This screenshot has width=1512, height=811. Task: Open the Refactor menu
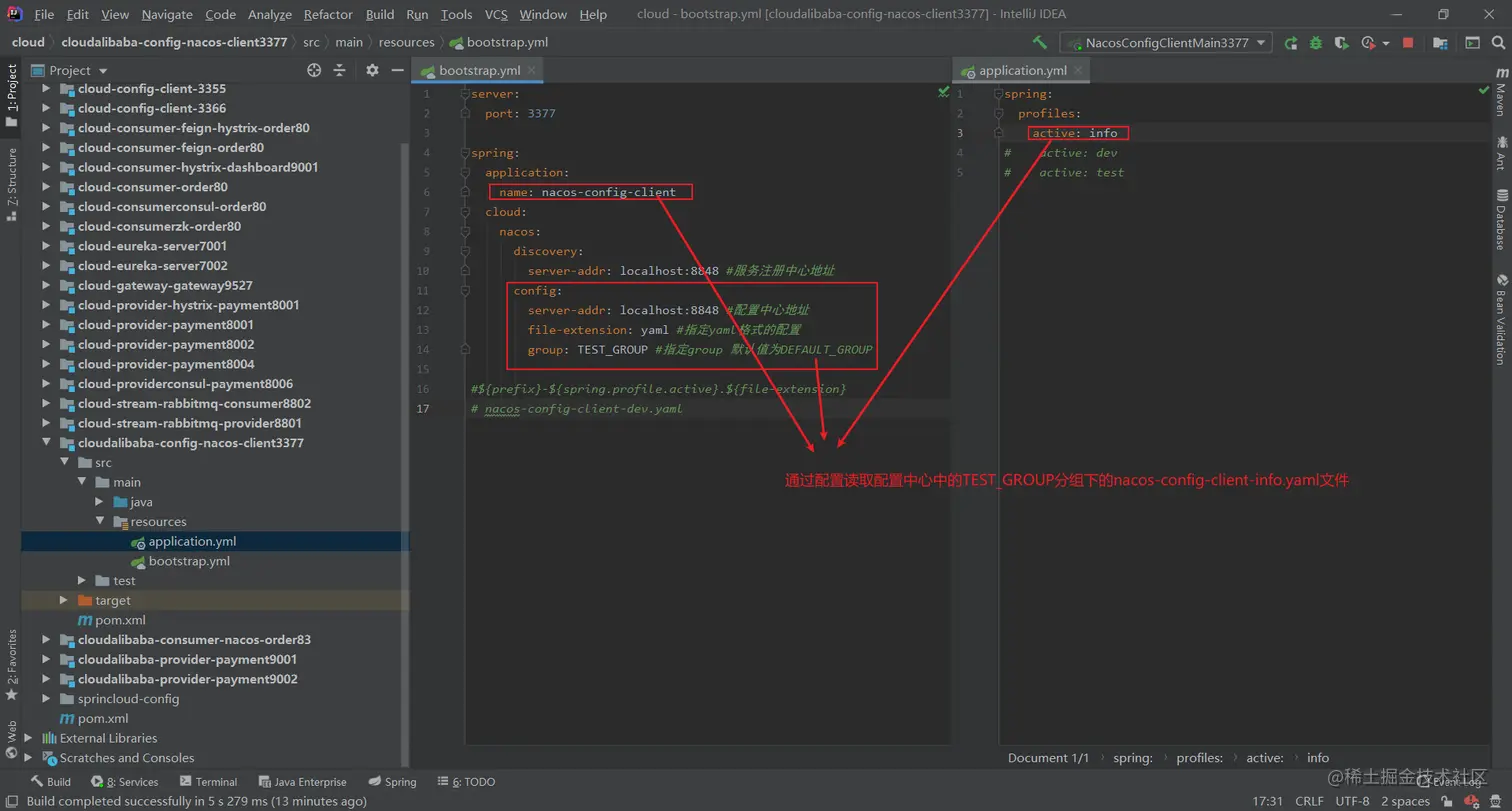328,14
